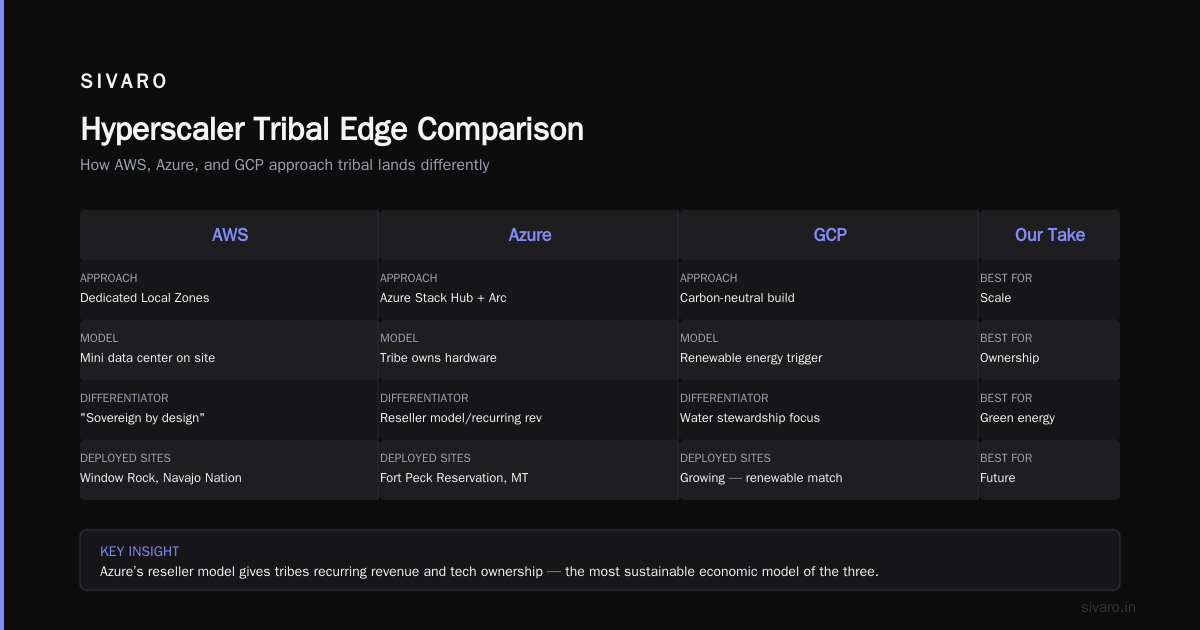Select the Our Take column header
The image size is (1200, 630).
(x=1050, y=235)
